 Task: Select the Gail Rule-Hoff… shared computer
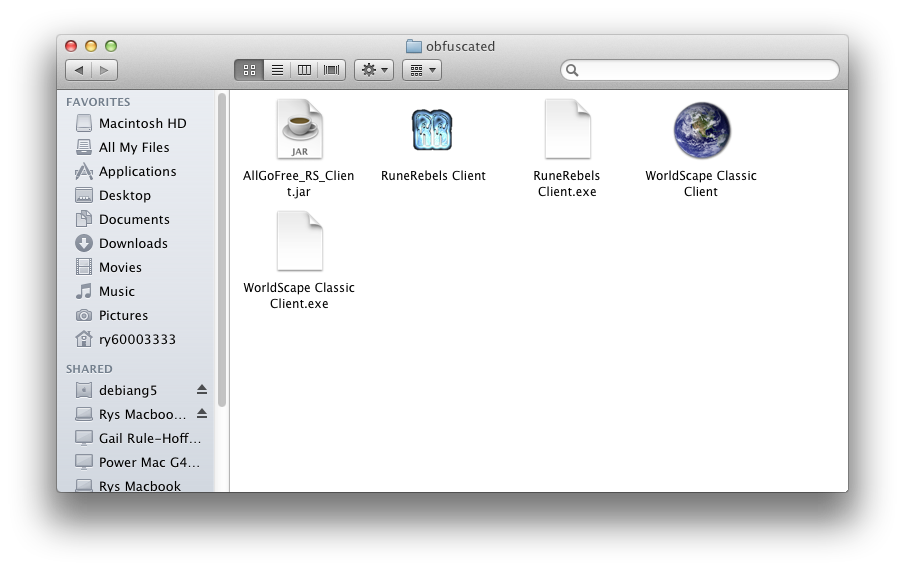coord(141,439)
